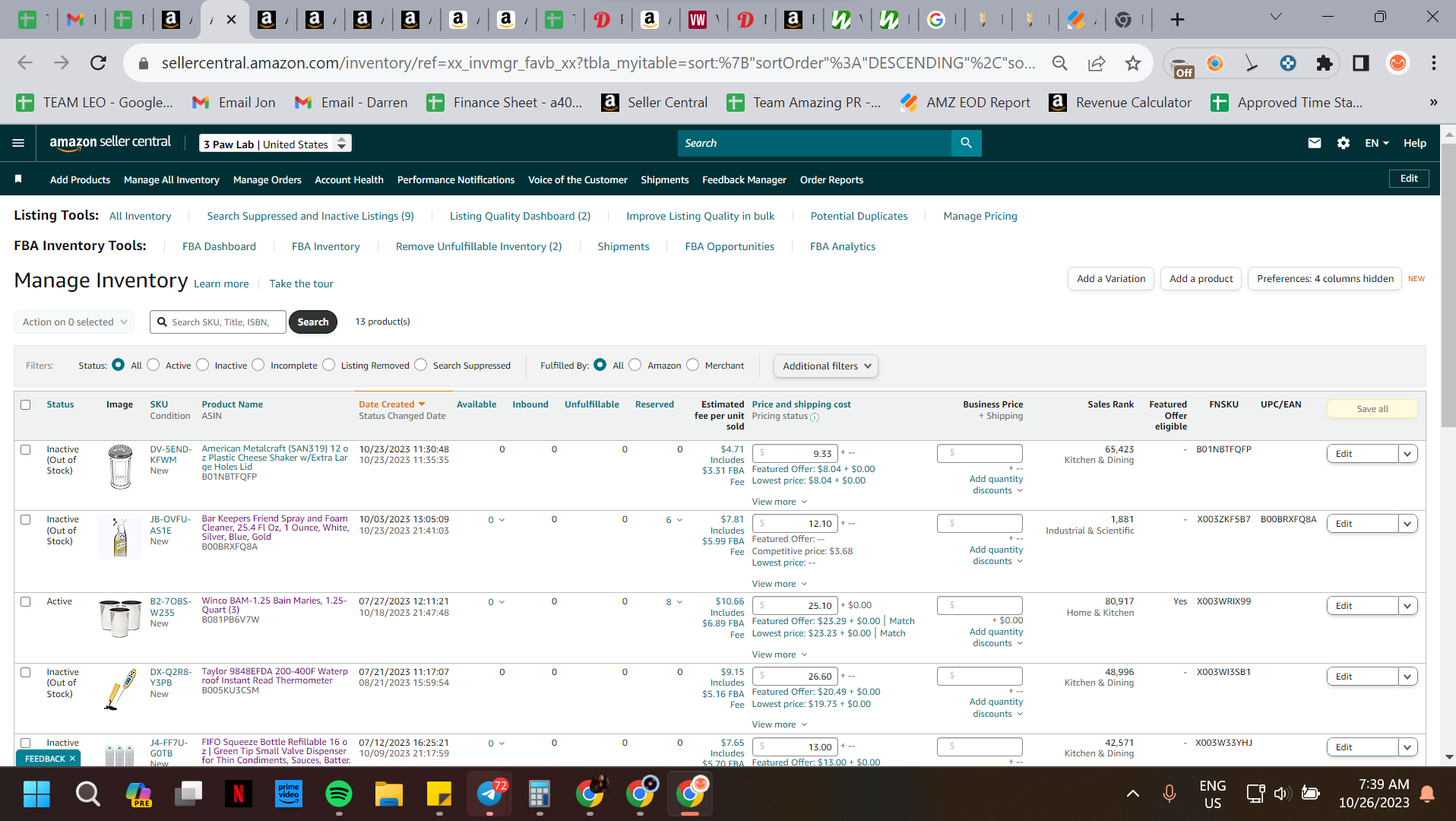
Task: Select the Active status radio button
Action: [154, 365]
